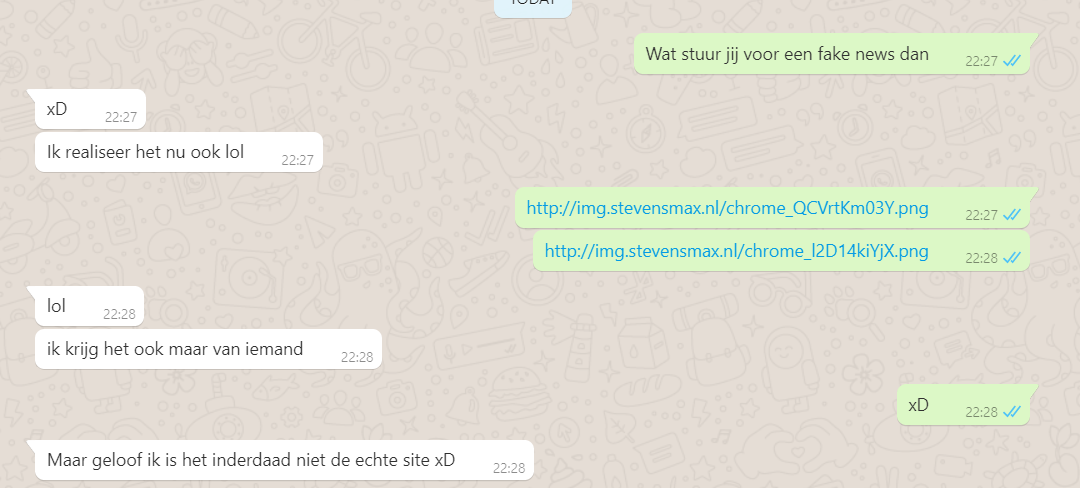Click the 22:27 timestamp on the fake news message
The width and height of the screenshot is (1080, 488).
[x=982, y=61]
